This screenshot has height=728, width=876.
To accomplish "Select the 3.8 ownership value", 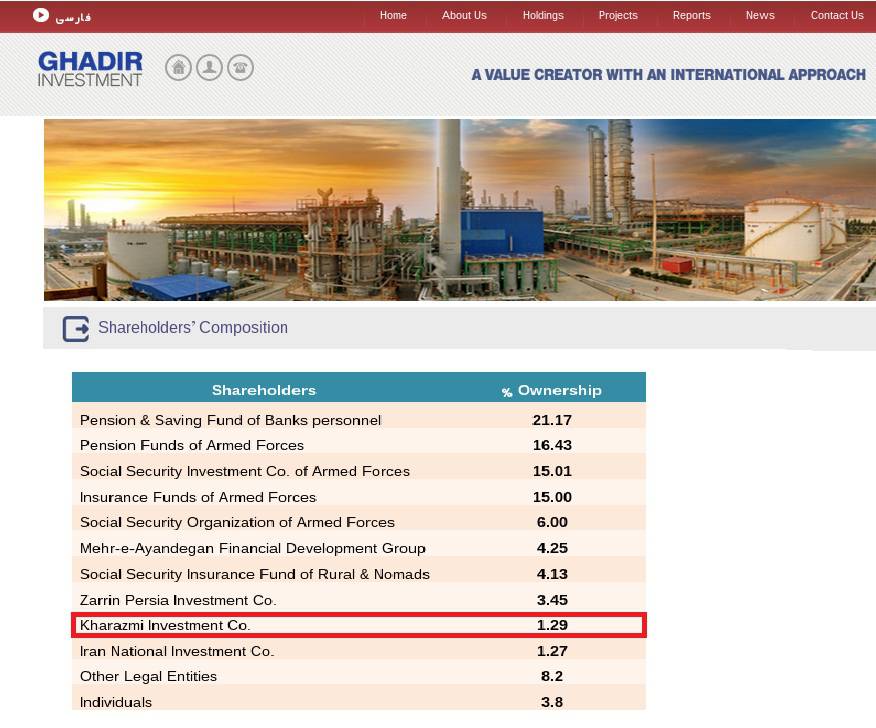I will pos(552,702).
